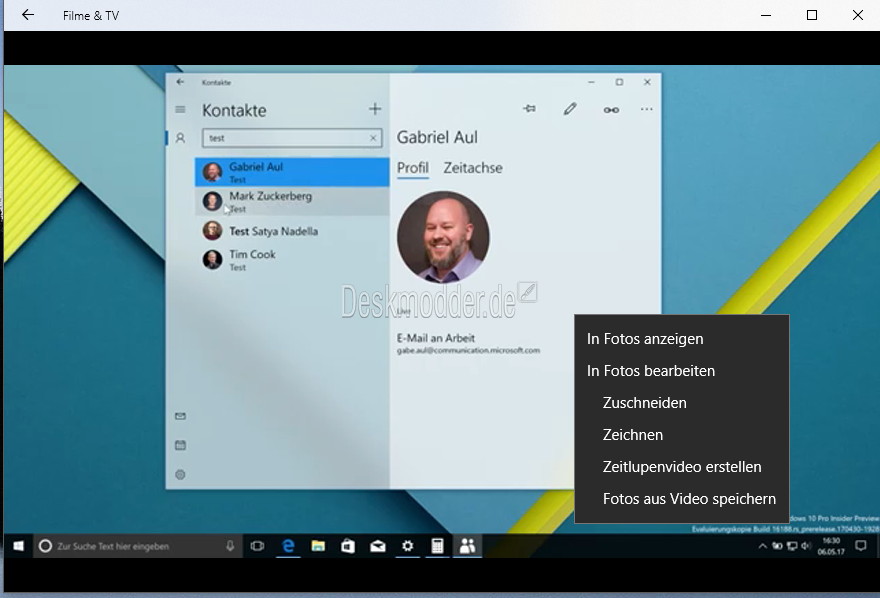Screen dimensions: 880x598
Task: Choose Zeitlupenvideo erstellen
Action: pos(682,467)
